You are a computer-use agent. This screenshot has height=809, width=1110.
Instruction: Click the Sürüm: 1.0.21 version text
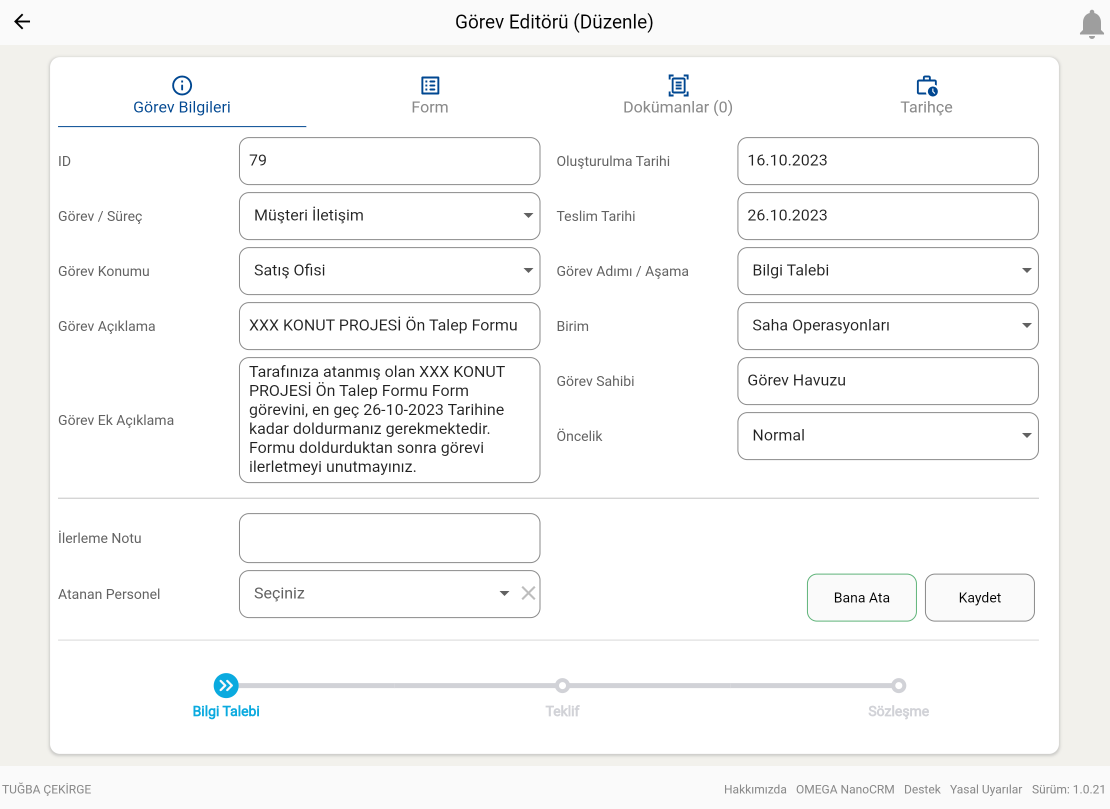click(x=1068, y=789)
